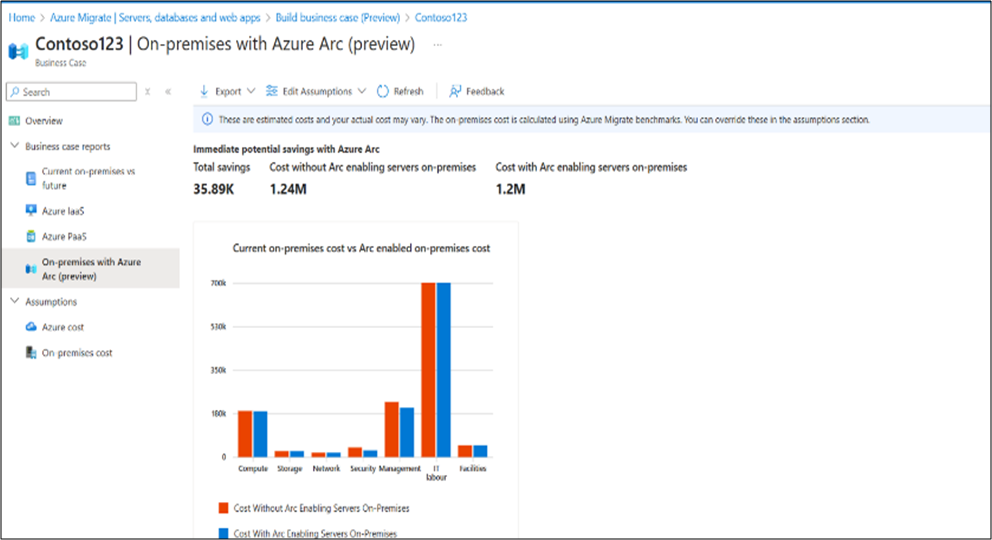Click the search magnifier icon
Viewport: 992px width, 540px height.
[x=15, y=92]
